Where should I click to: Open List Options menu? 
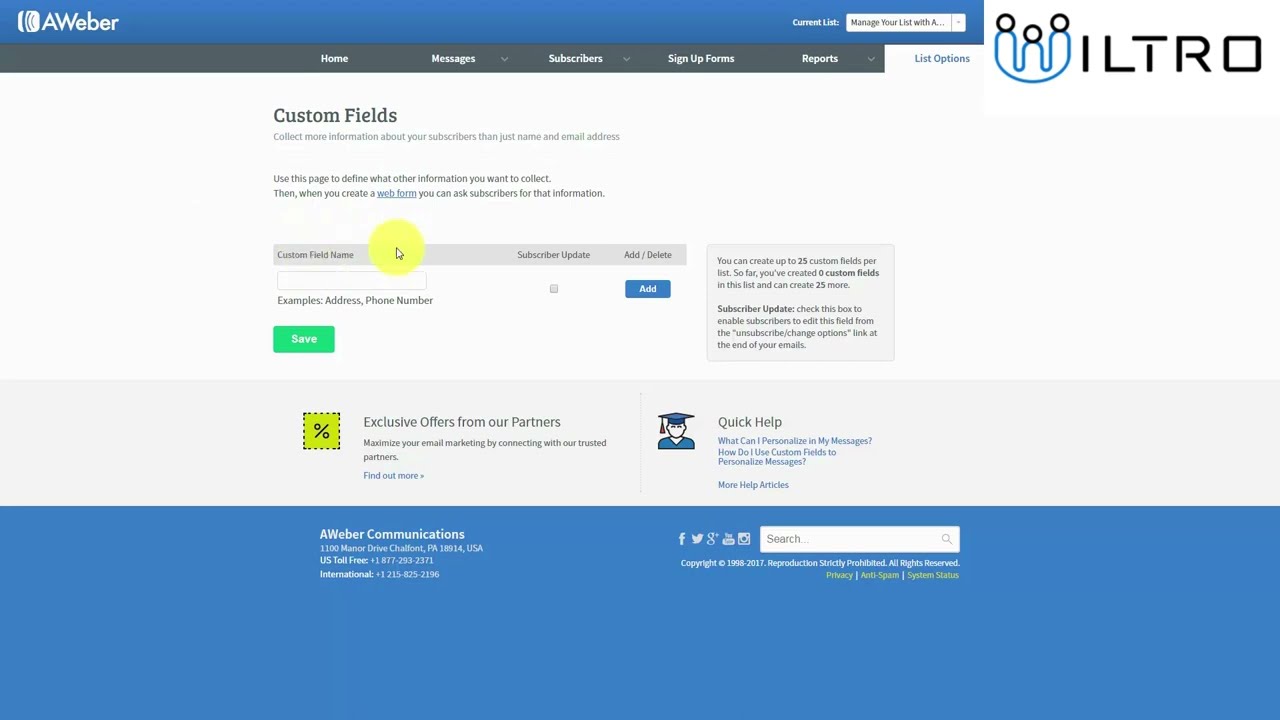point(942,58)
